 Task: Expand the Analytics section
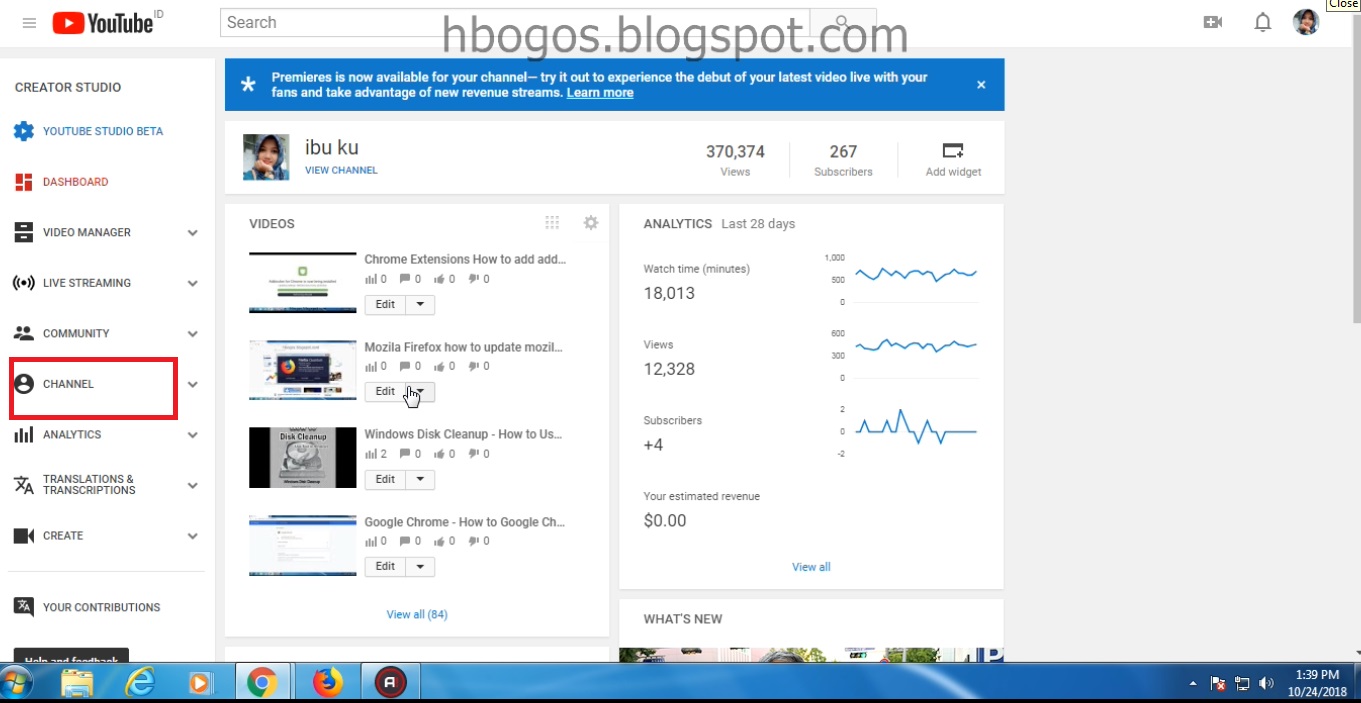click(x=193, y=435)
